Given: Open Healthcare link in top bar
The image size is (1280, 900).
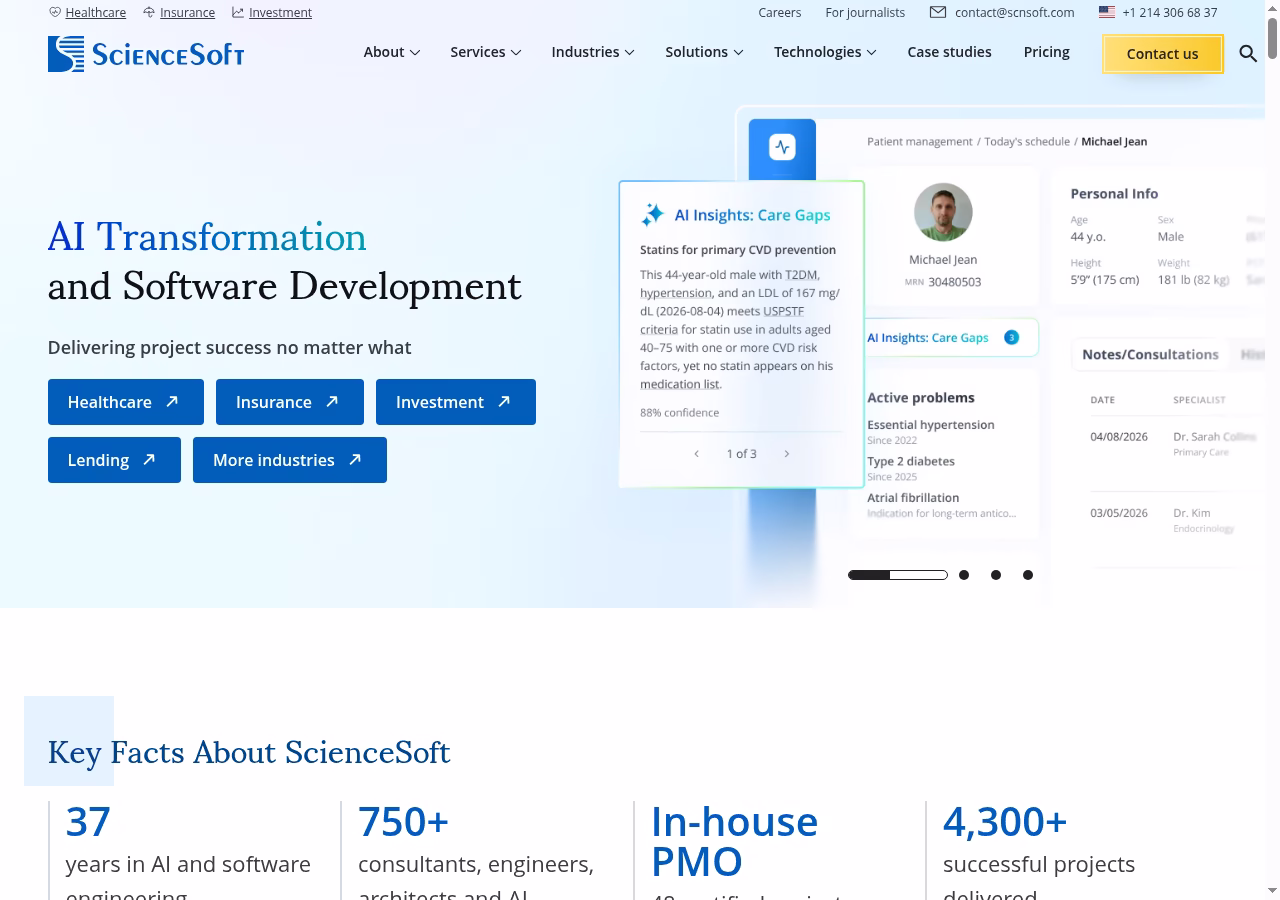Looking at the screenshot, I should point(96,12).
